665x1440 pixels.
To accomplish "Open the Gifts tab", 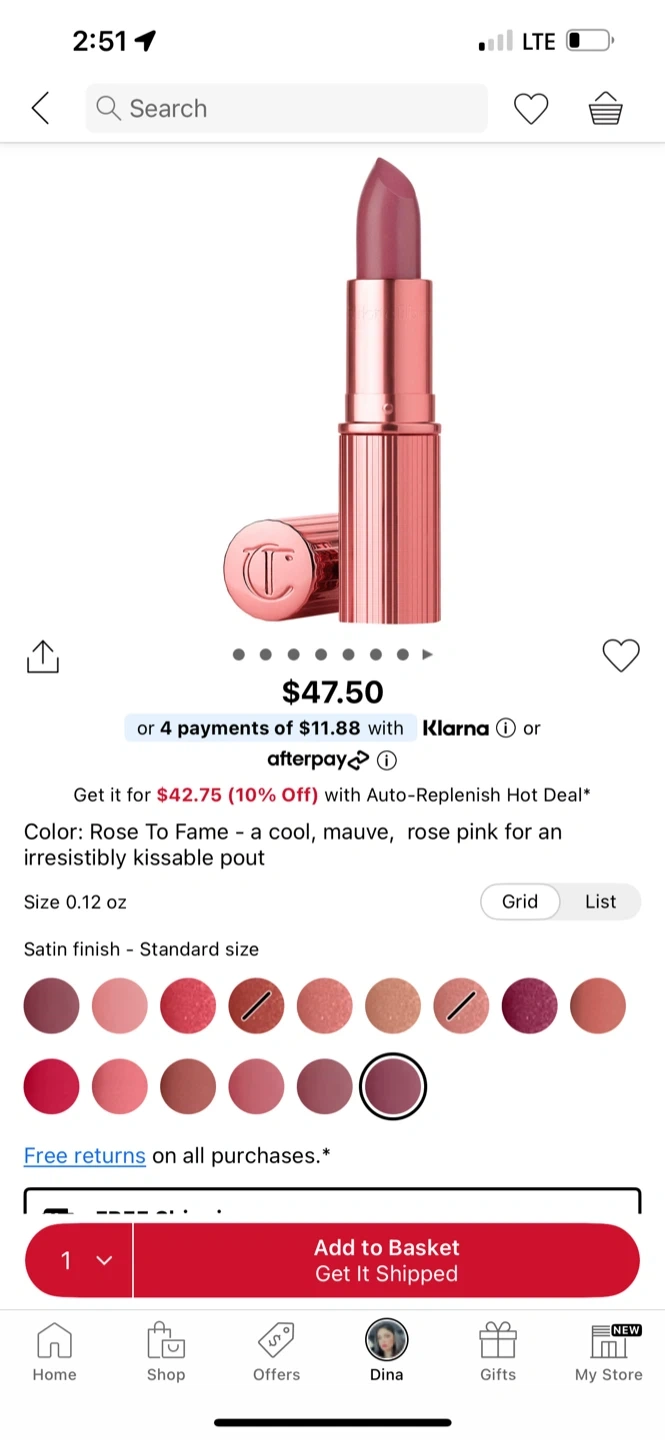I will [497, 1351].
